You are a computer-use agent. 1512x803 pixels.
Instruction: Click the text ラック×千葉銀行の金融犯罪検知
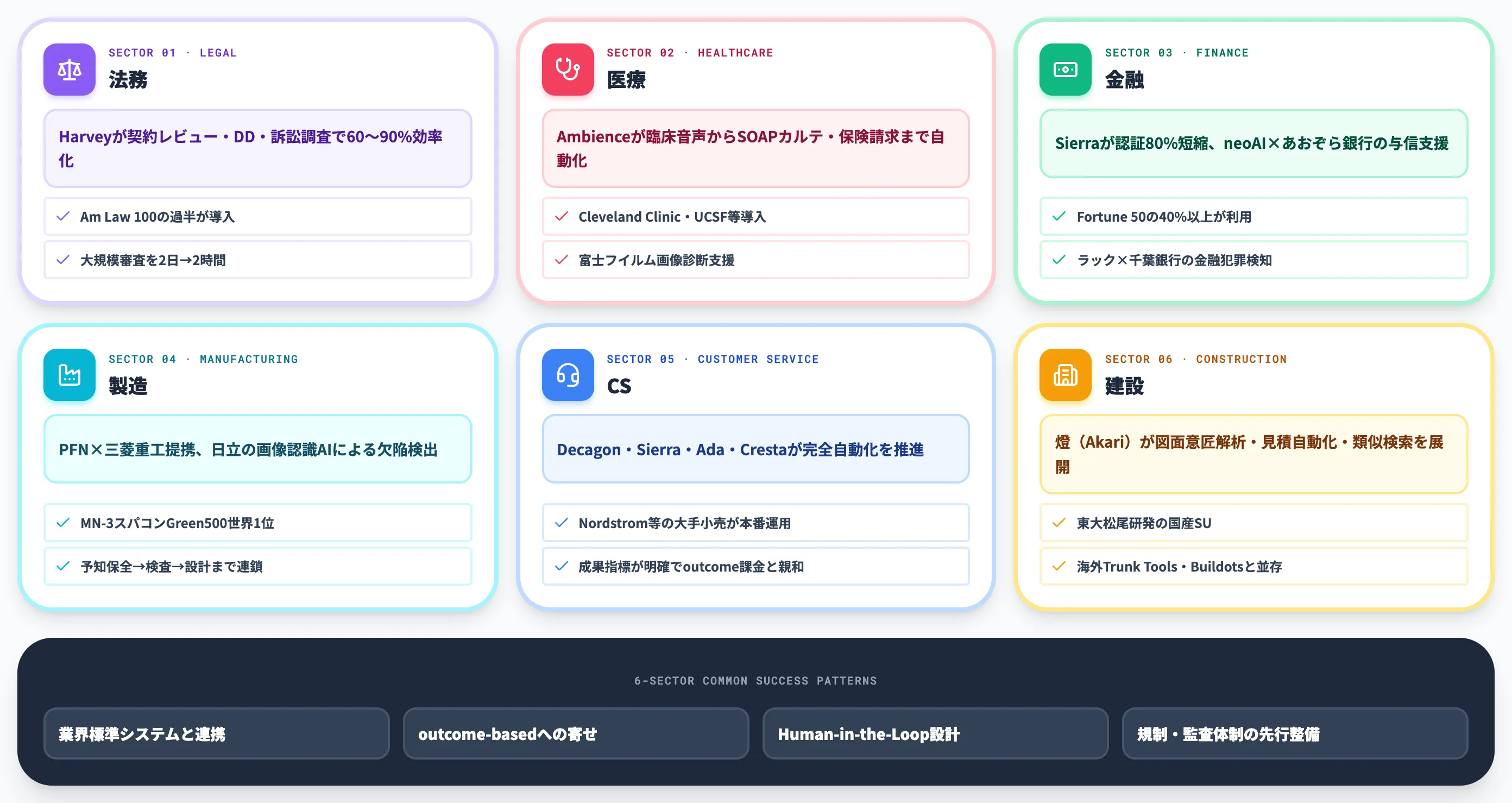click(1174, 260)
